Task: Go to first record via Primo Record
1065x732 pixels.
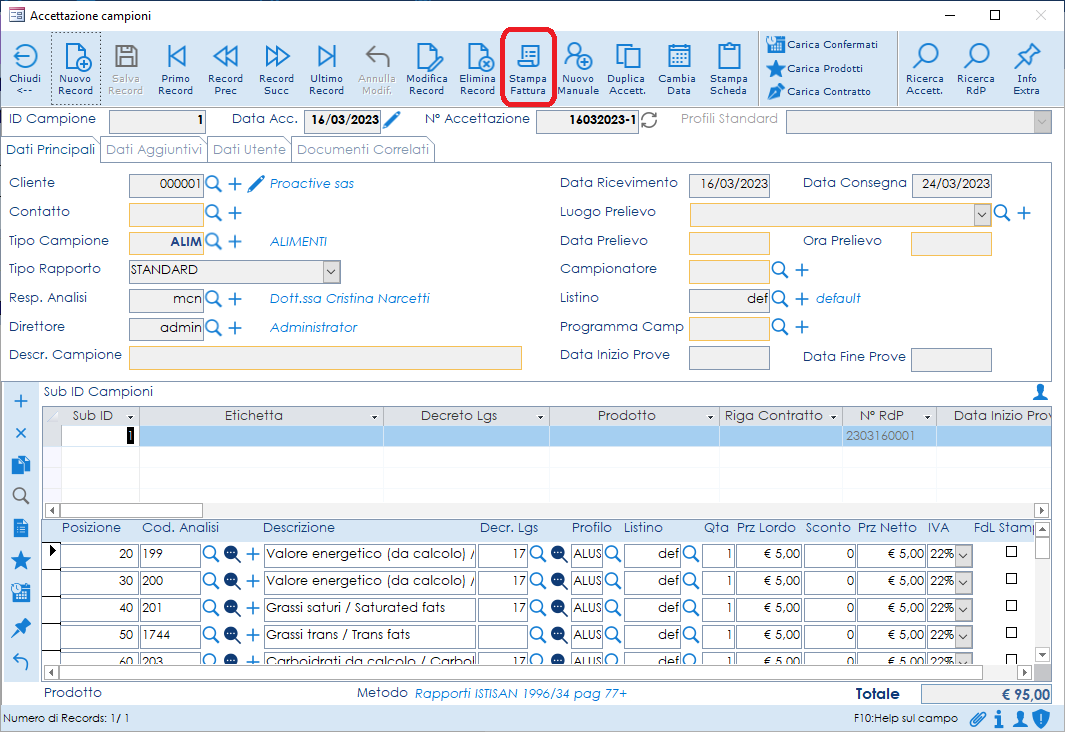Action: [x=176, y=69]
